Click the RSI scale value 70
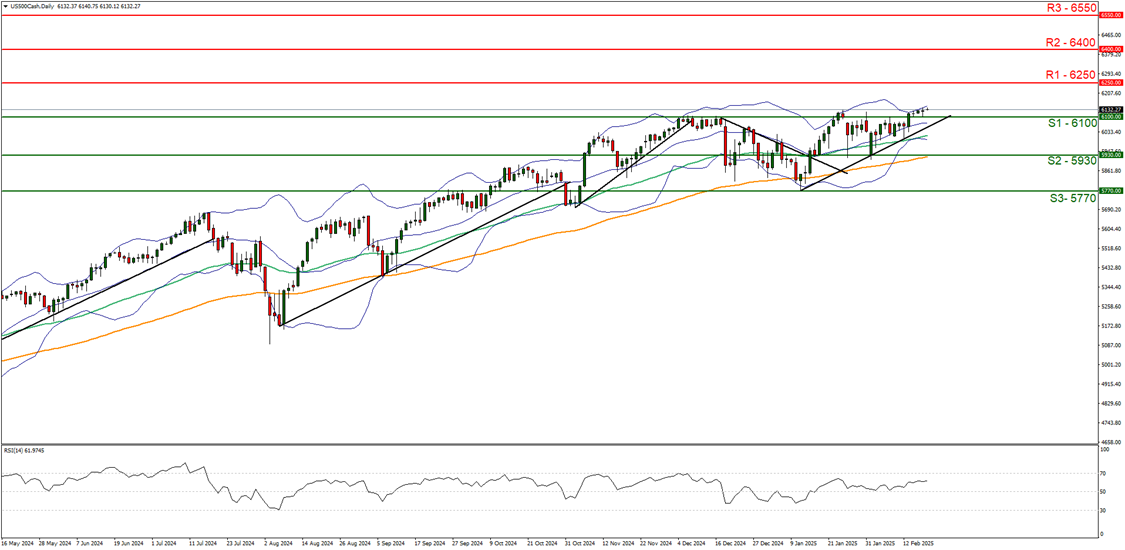Viewport: 1125px width, 550px height. pyautogui.click(x=1104, y=472)
